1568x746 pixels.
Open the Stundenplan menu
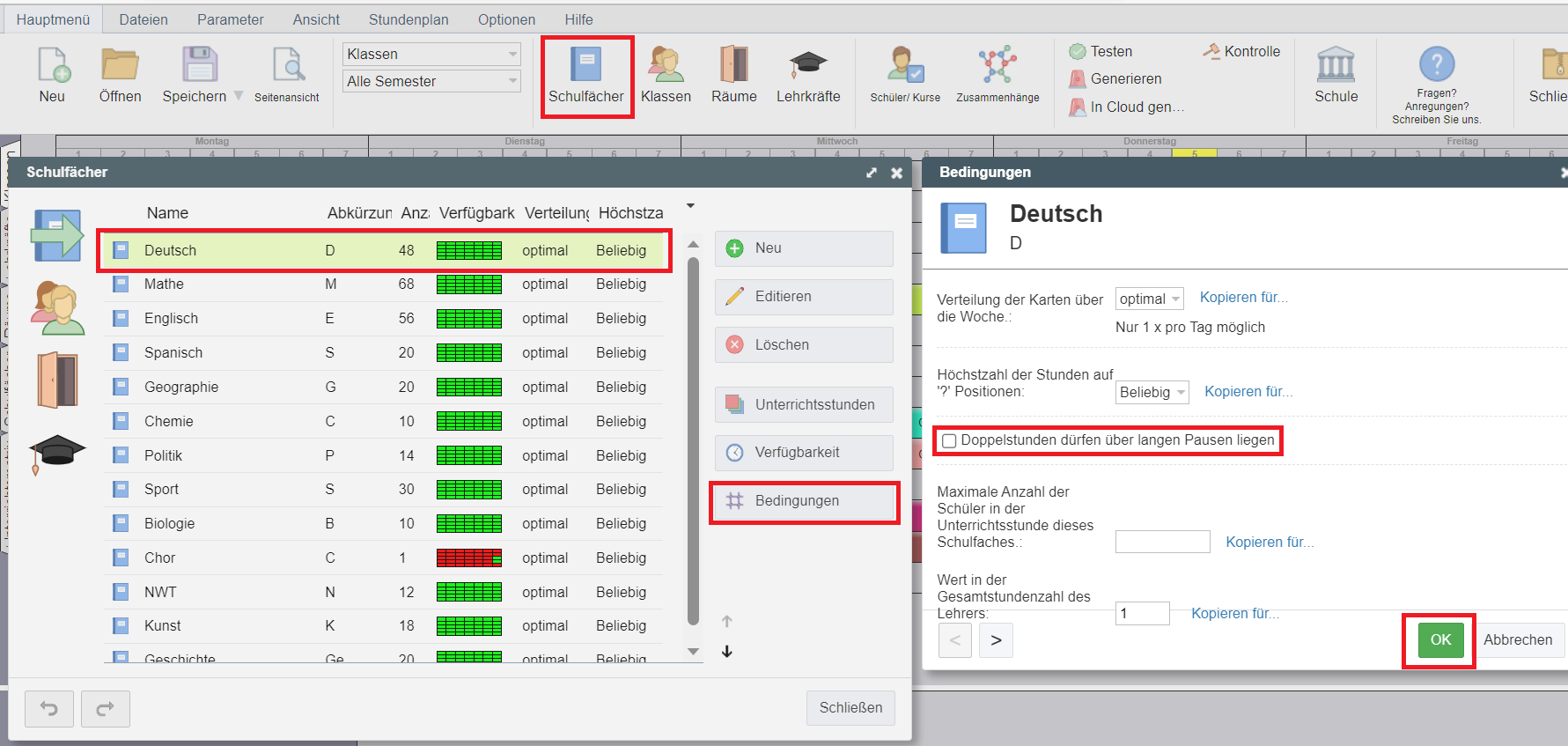click(x=408, y=19)
